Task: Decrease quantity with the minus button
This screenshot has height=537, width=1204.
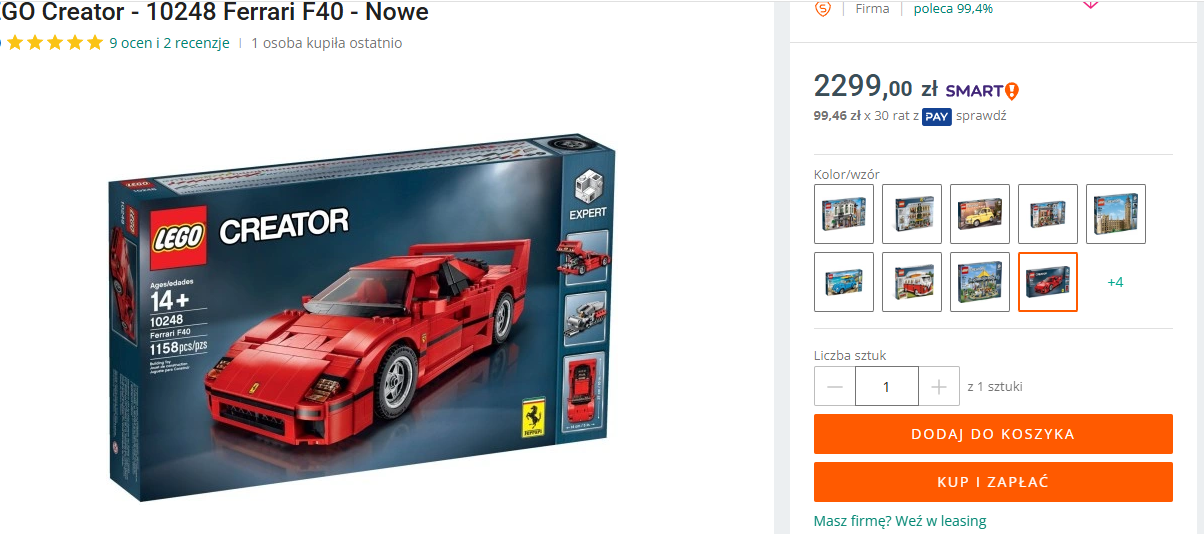Action: (835, 386)
